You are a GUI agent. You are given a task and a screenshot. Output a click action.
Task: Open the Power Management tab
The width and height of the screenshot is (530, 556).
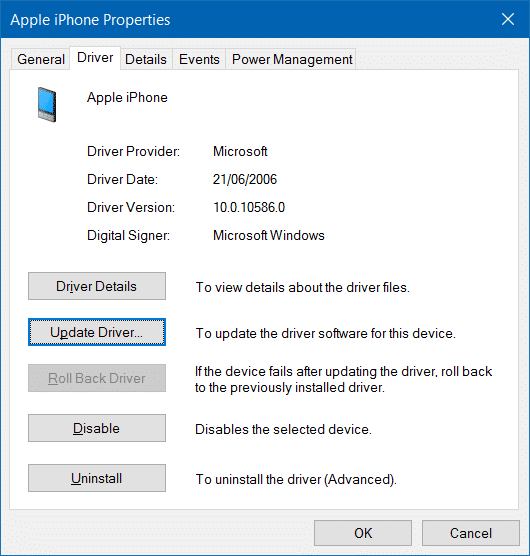[292, 59]
